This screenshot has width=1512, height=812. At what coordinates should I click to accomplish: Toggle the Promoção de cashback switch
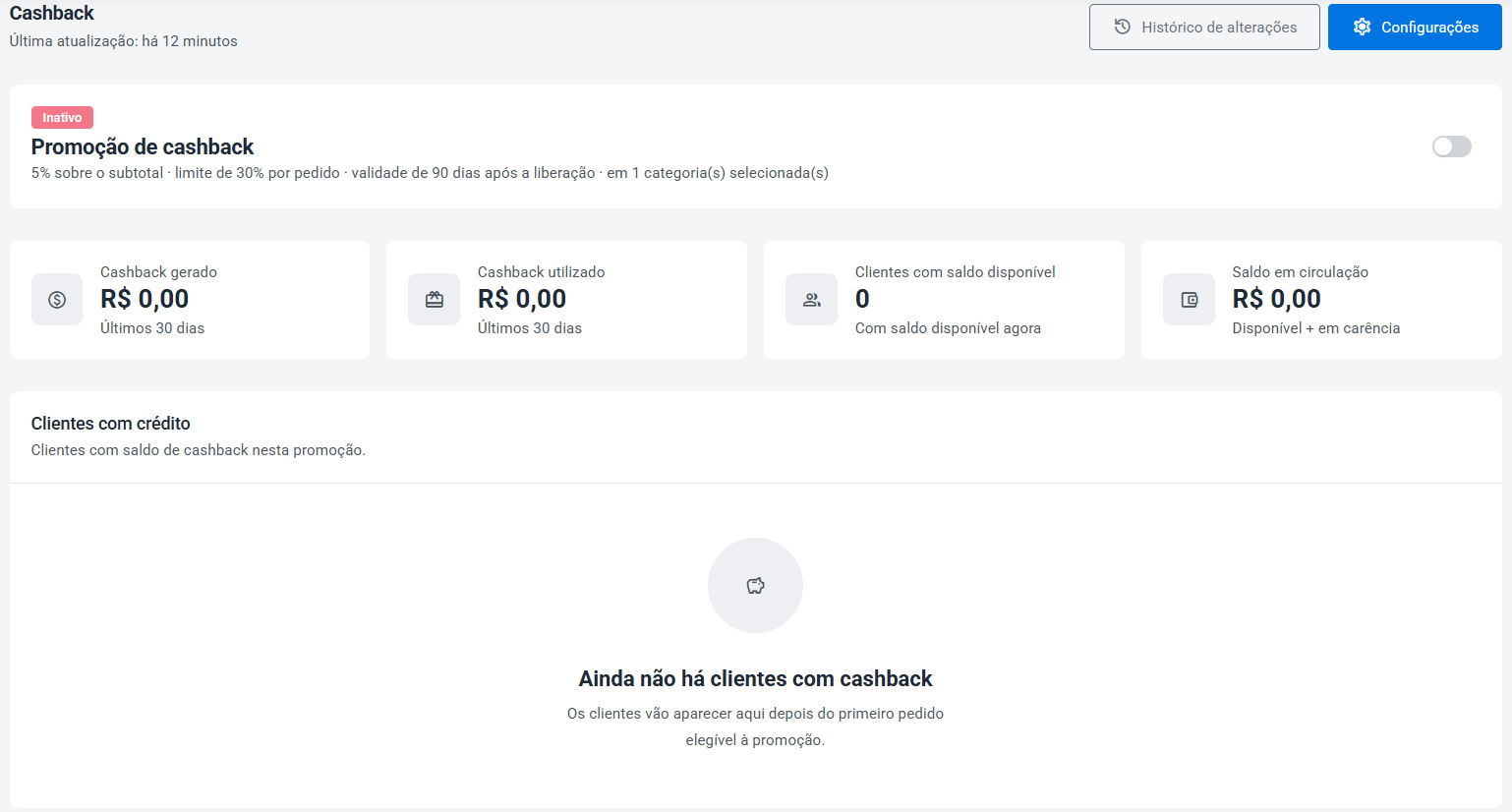pos(1452,146)
